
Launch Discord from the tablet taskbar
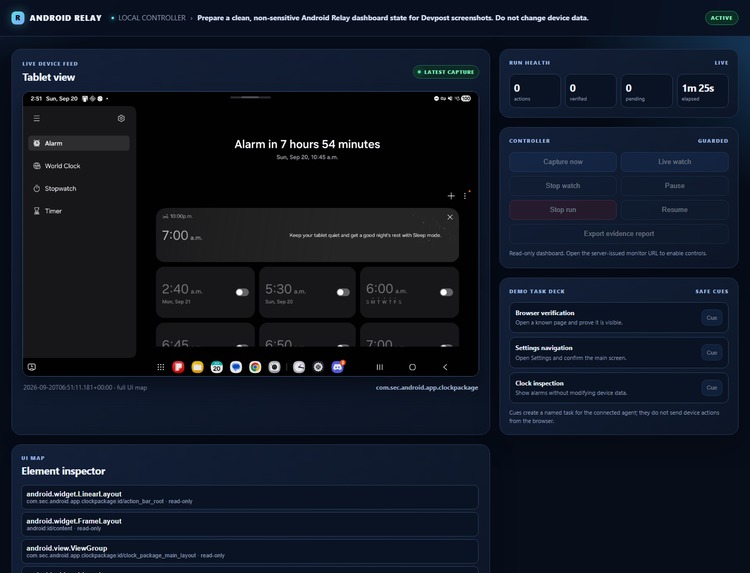click(x=338, y=367)
